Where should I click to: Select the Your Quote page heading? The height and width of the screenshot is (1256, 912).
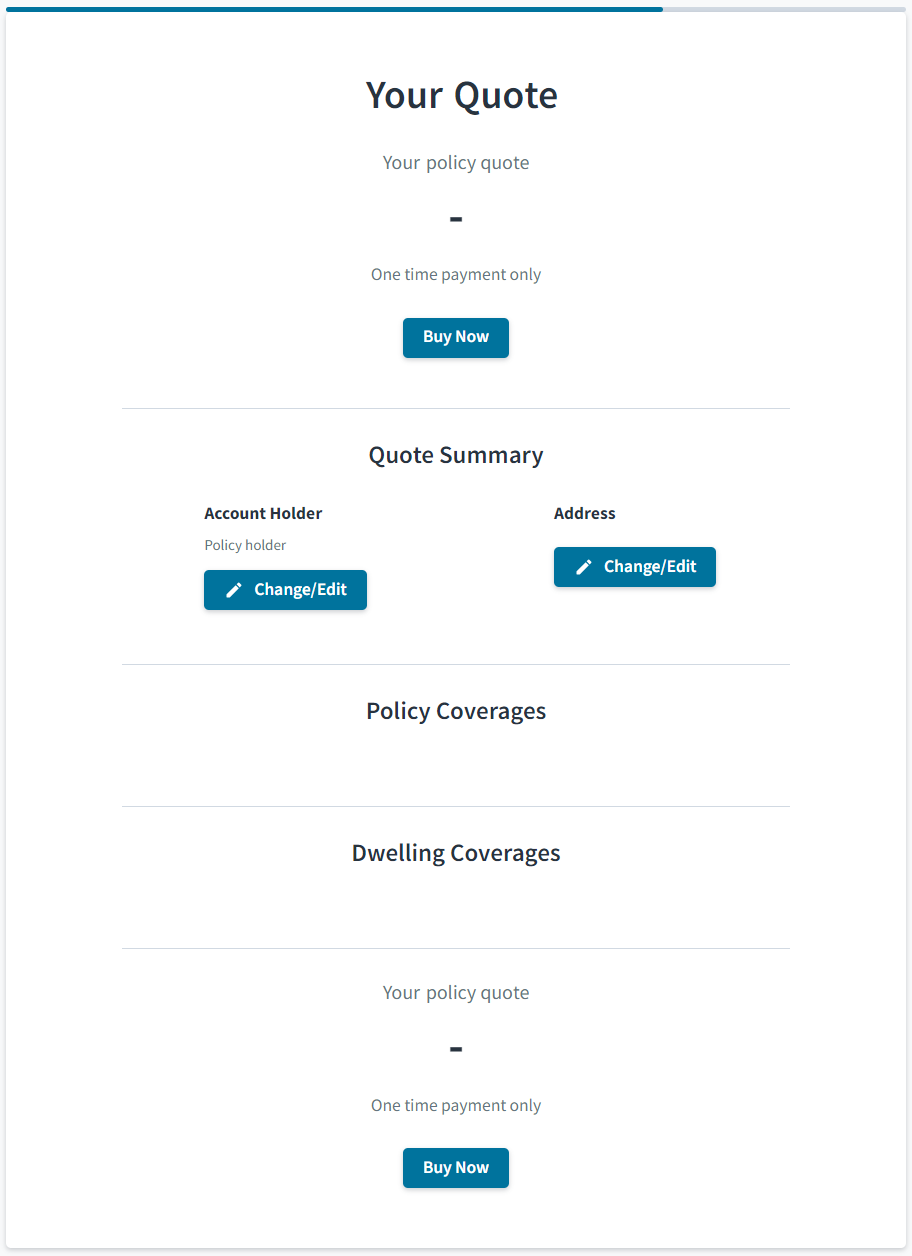click(x=462, y=95)
